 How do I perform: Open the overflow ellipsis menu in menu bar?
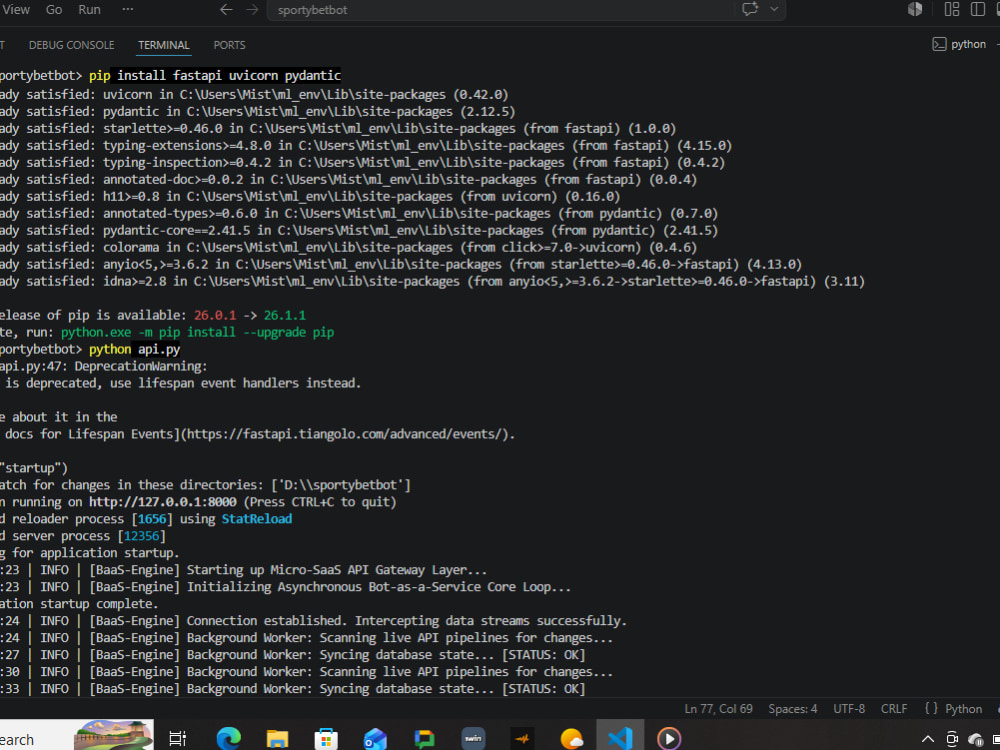tap(128, 10)
